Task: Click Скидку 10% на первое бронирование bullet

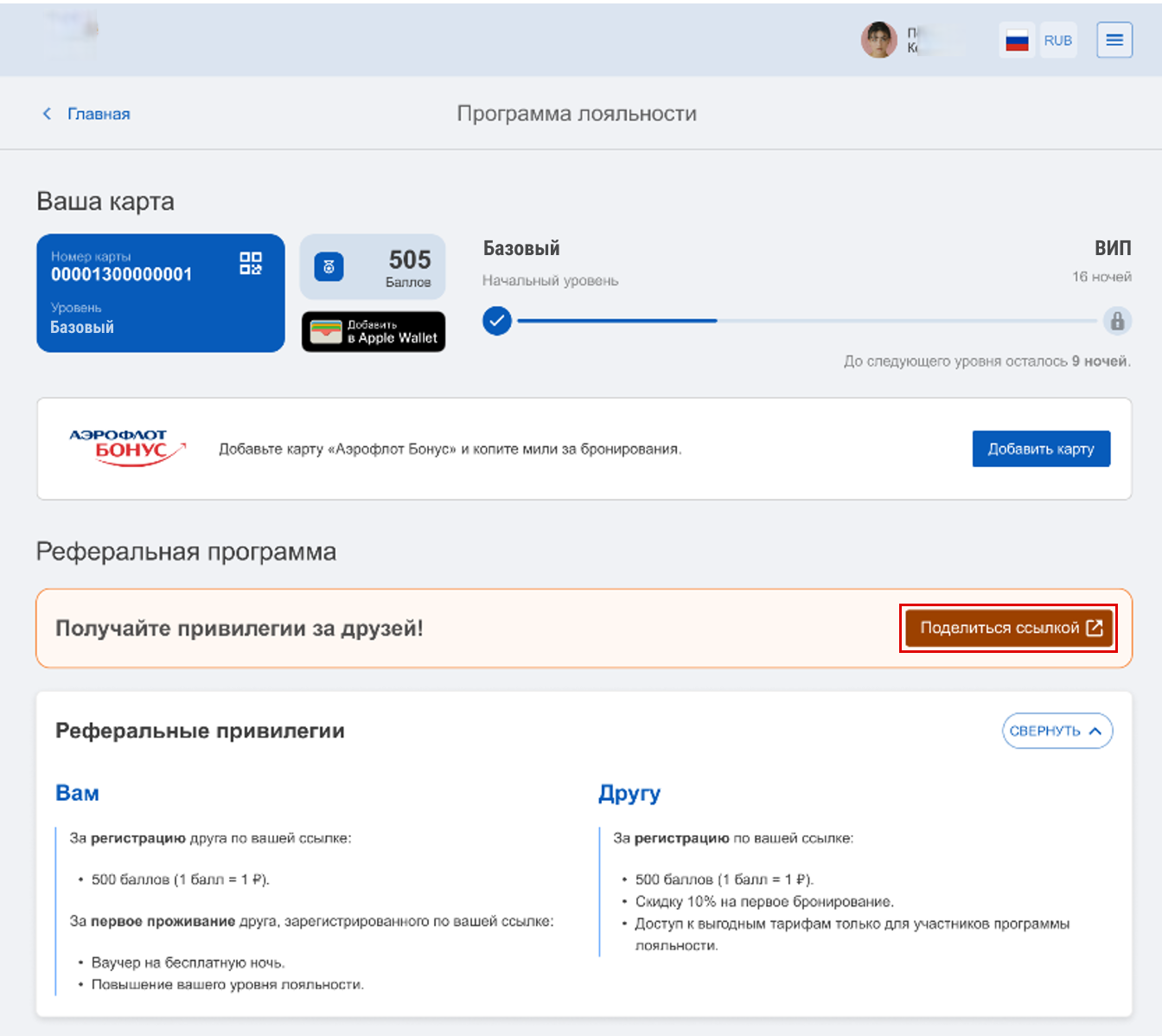Action: 764,902
